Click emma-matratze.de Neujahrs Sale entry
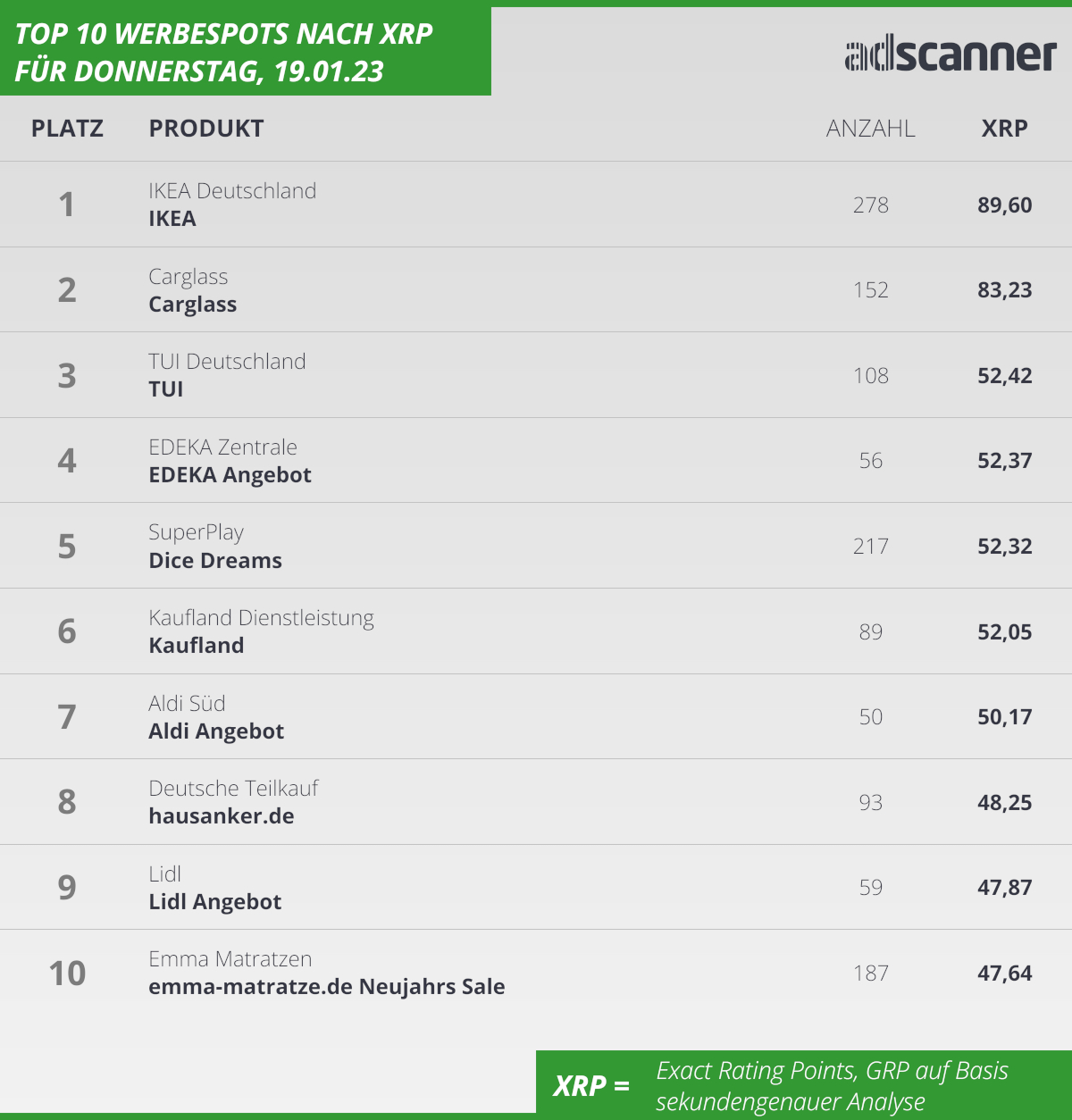1072x1120 pixels. click(327, 987)
